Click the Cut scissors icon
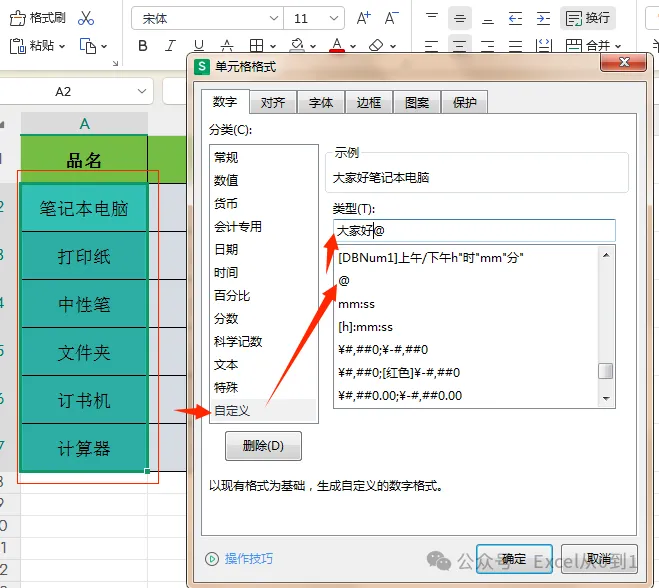 click(86, 18)
